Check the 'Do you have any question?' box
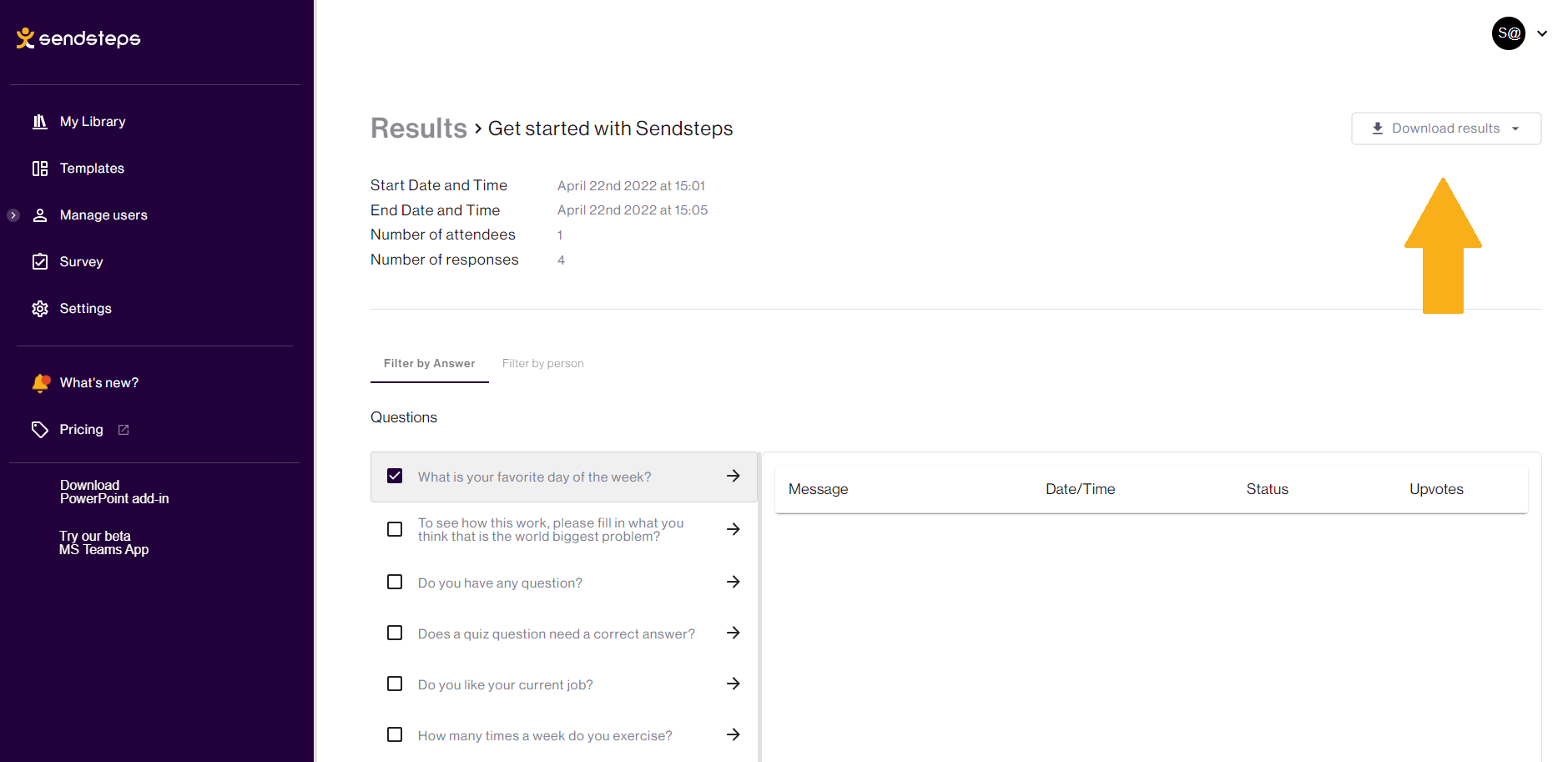Screen dimensions: 1568x762 tap(395, 582)
